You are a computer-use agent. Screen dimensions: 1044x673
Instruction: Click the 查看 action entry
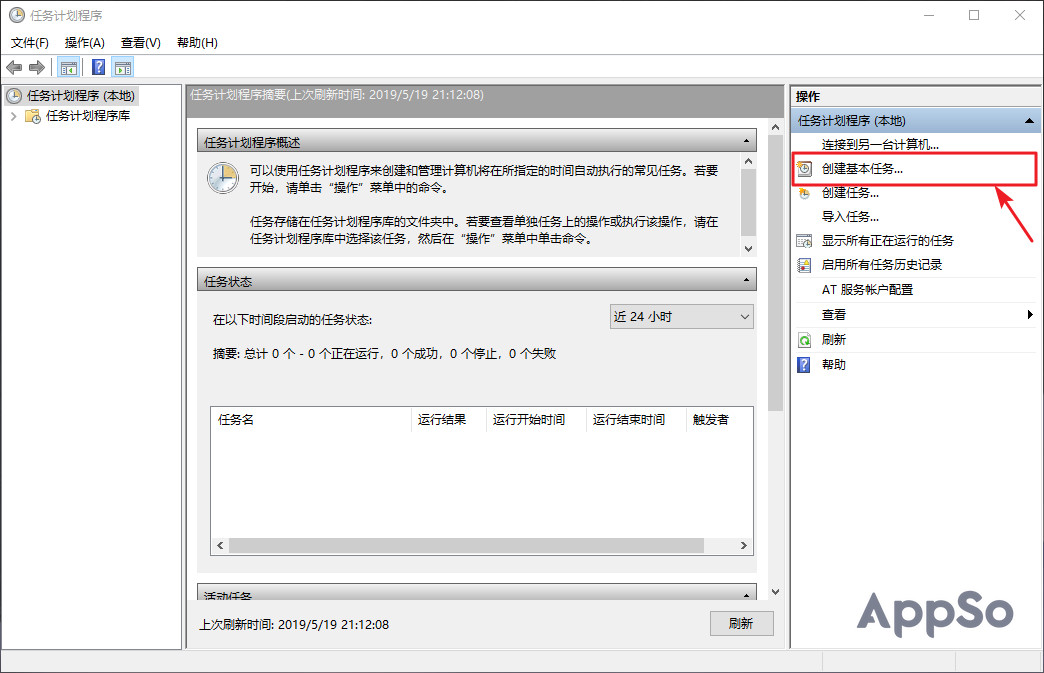(834, 315)
